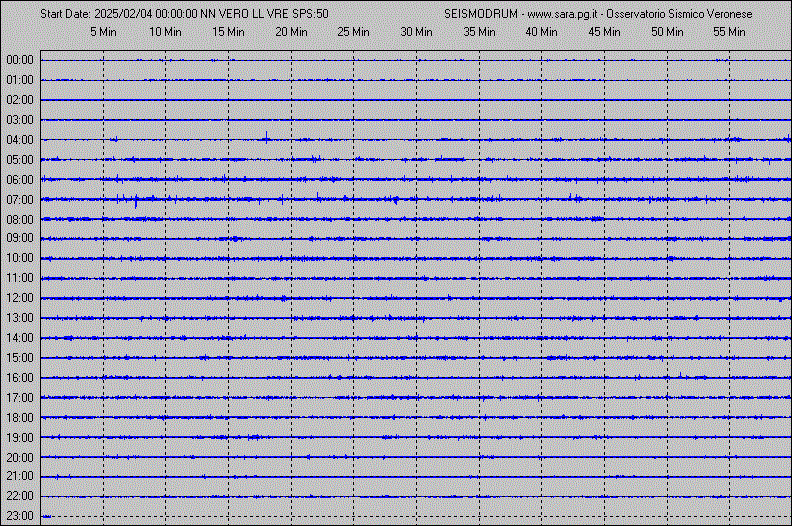Click the 12:00 hour label
The image size is (792, 526).
(x=20, y=298)
